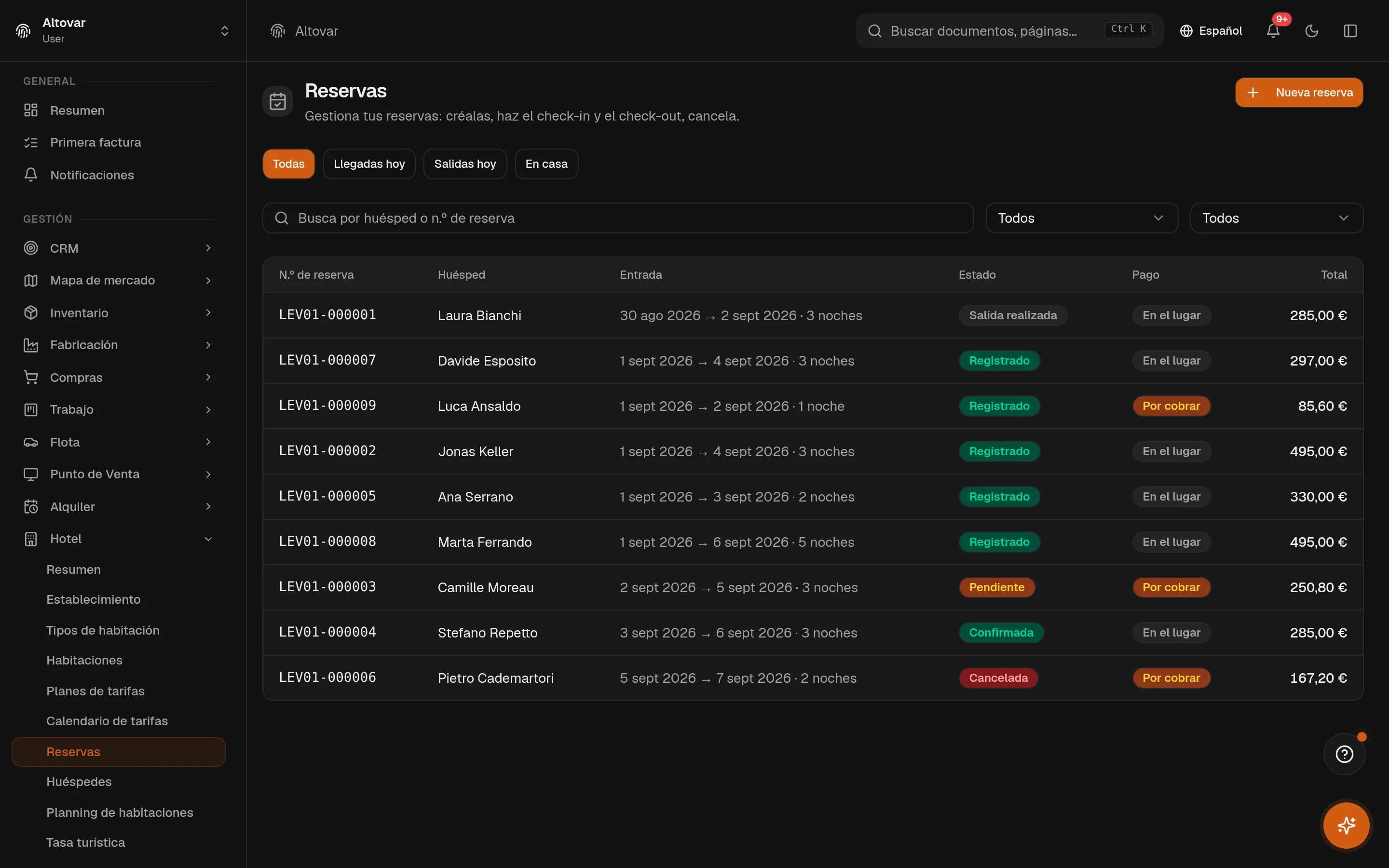Expand the Inventario chevron
This screenshot has height=868, width=1389.
click(x=208, y=313)
